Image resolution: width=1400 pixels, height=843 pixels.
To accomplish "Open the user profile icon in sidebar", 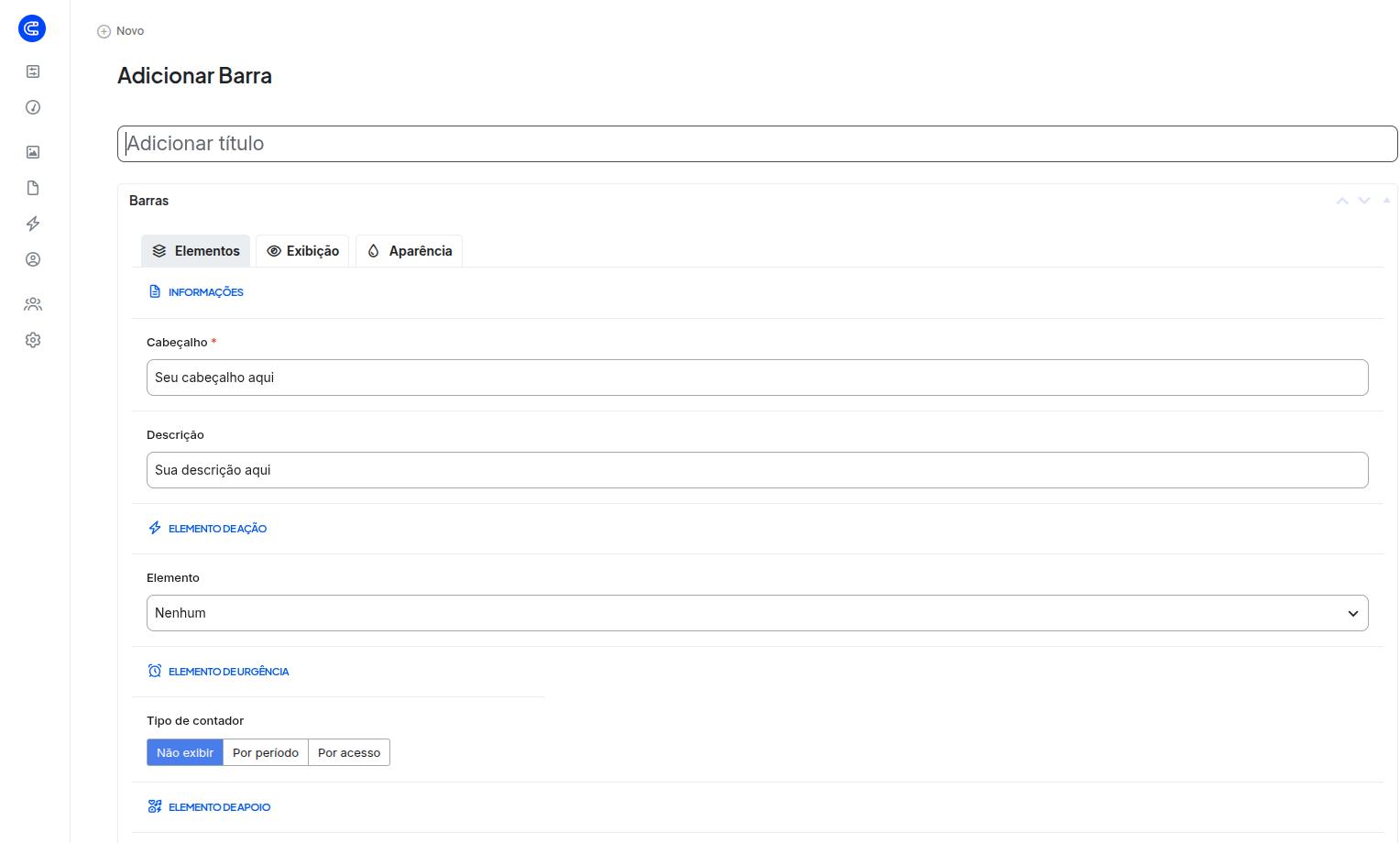I will [x=33, y=259].
